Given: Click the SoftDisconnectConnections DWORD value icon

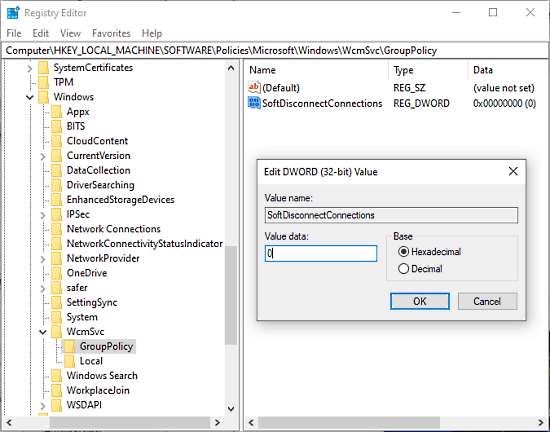Looking at the screenshot, I should [254, 103].
